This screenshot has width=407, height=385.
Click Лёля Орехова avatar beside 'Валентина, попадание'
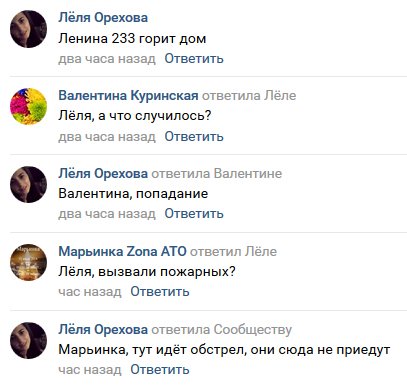pyautogui.click(x=28, y=185)
